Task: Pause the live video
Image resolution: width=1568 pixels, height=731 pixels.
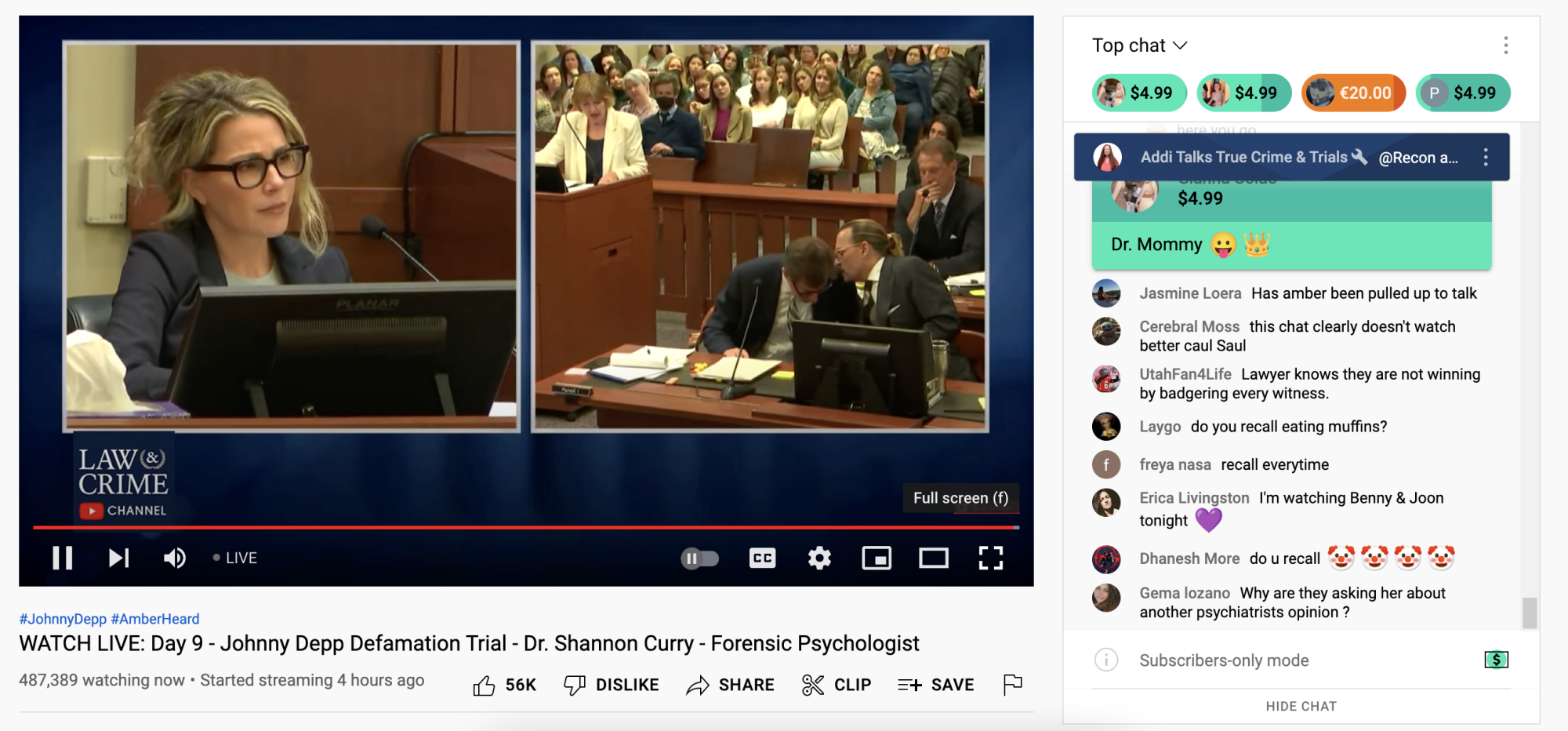Action: click(x=63, y=558)
